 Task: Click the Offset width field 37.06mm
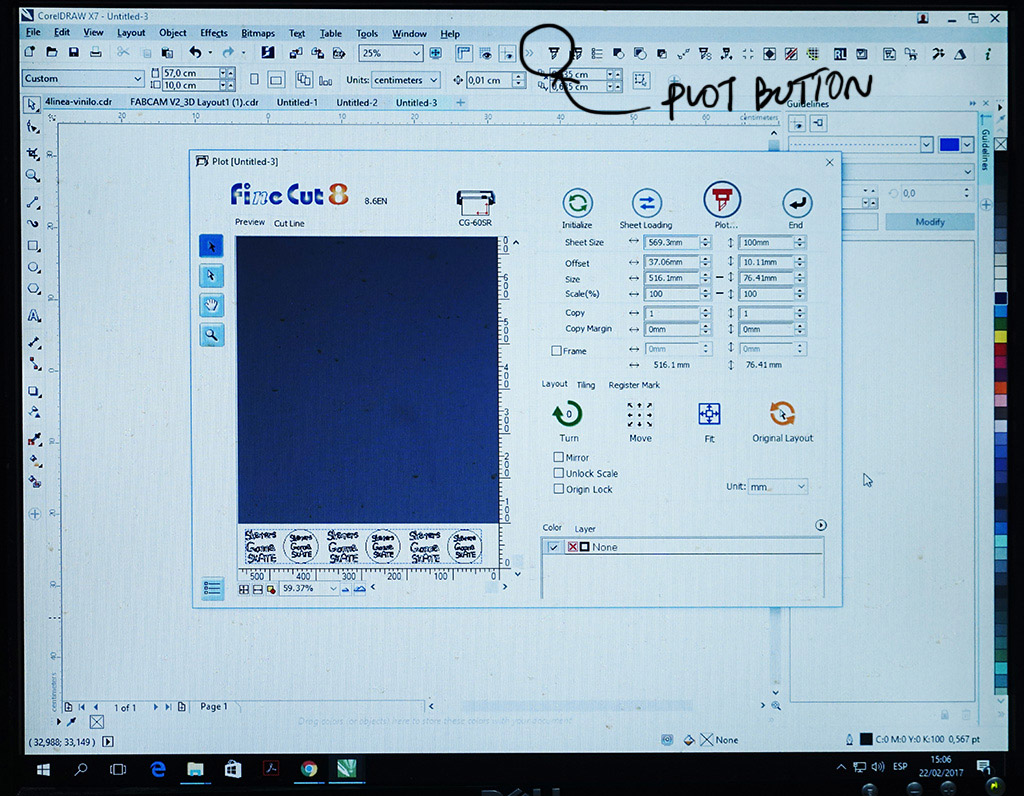tap(671, 262)
